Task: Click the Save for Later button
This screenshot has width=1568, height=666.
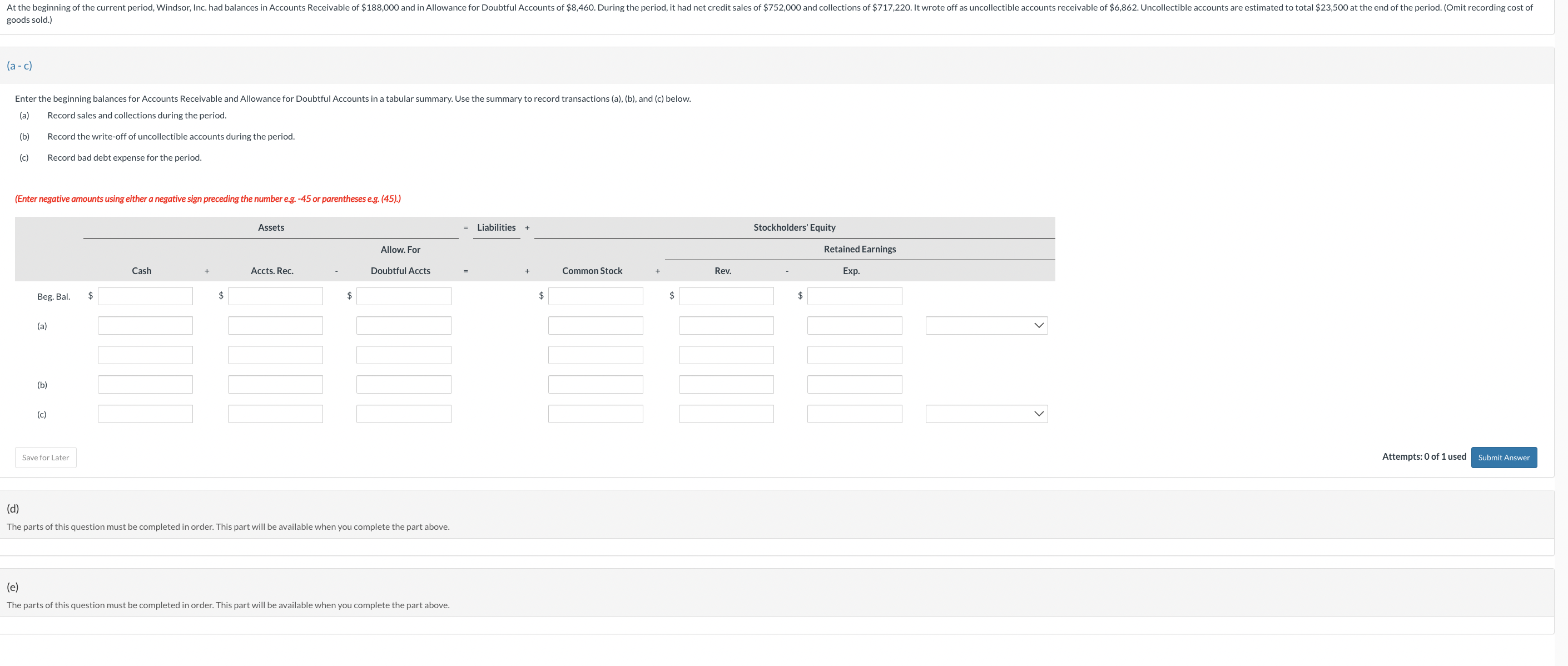Action: [46, 457]
